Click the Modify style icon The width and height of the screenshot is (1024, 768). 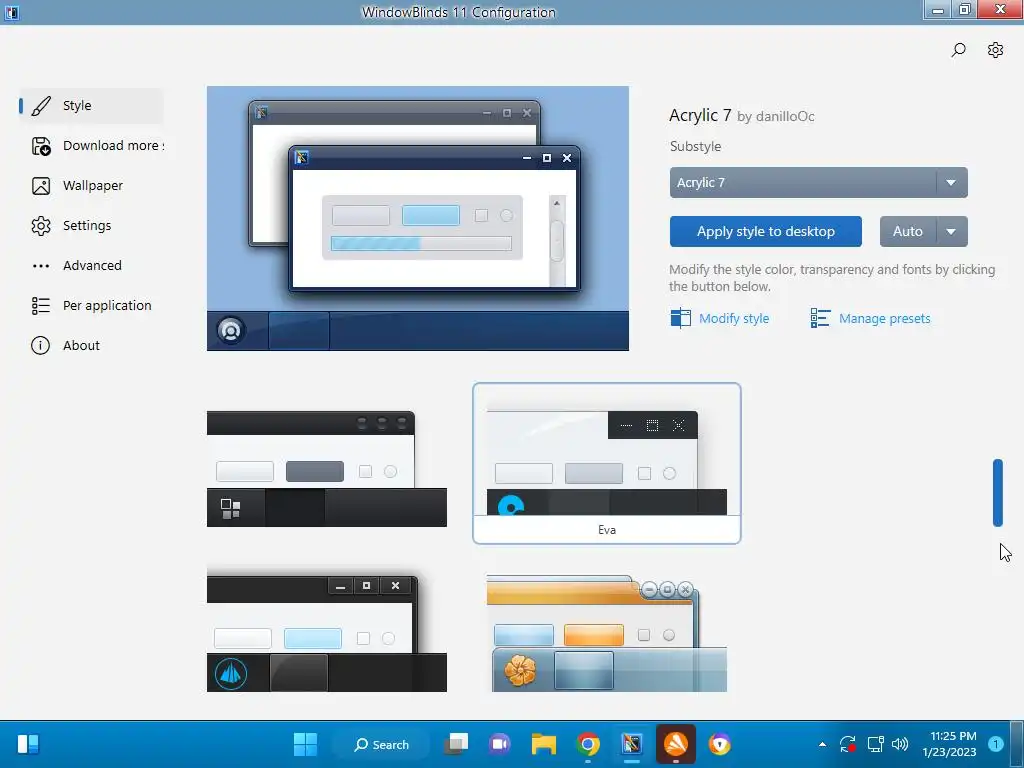point(680,318)
